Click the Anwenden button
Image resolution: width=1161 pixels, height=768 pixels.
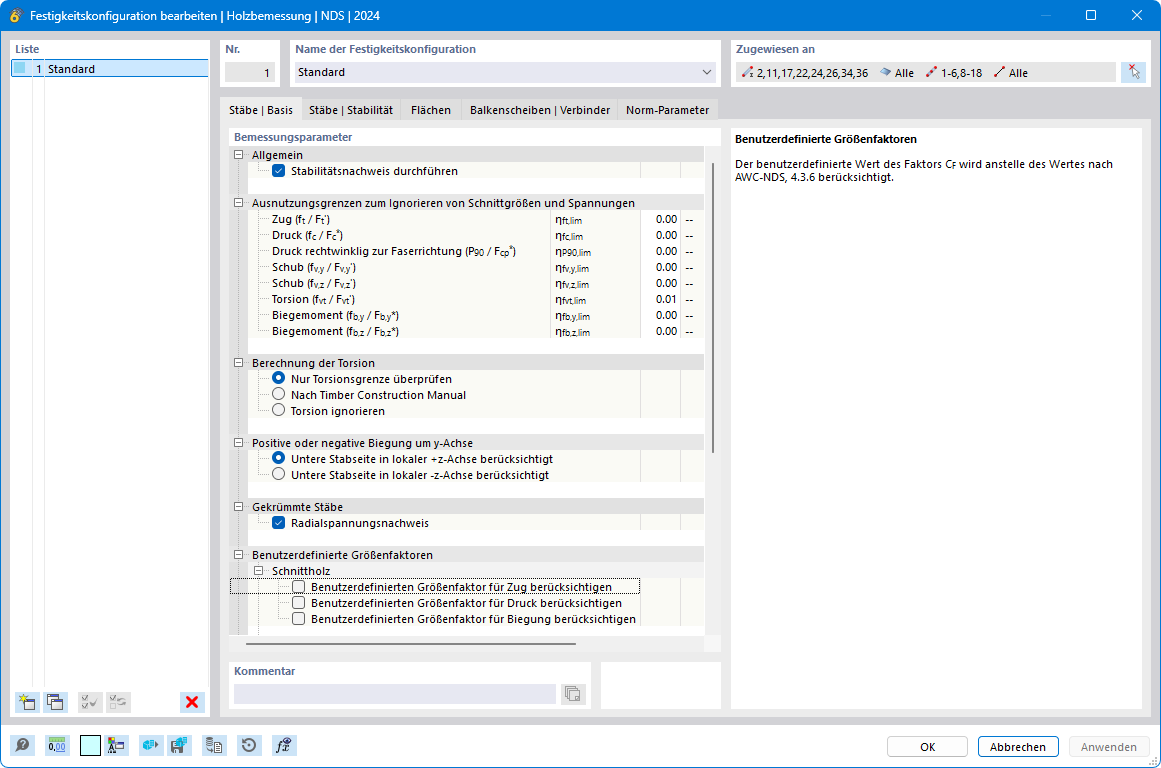[x=1108, y=747]
